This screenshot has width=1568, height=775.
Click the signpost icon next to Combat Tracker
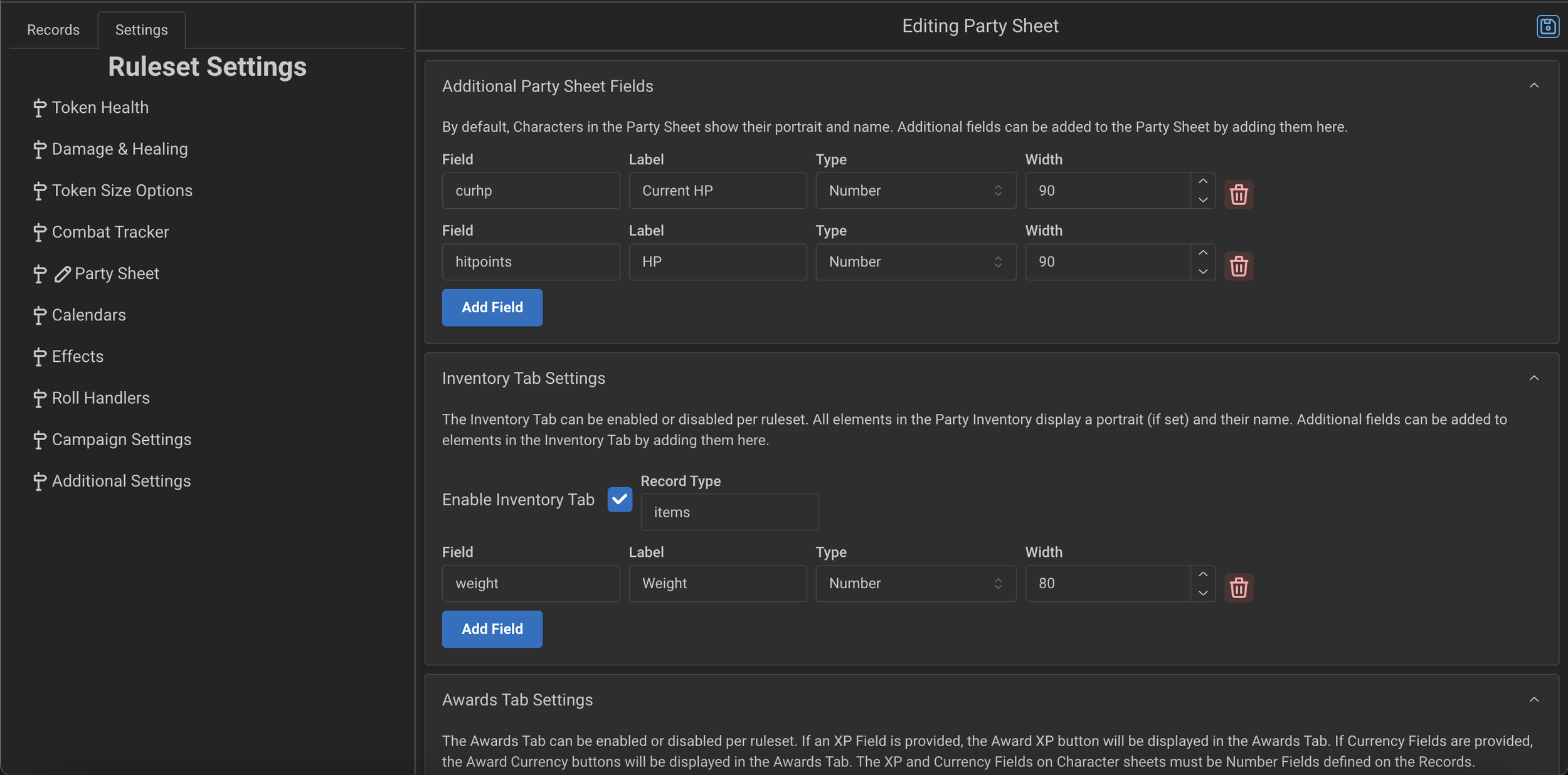pos(40,233)
